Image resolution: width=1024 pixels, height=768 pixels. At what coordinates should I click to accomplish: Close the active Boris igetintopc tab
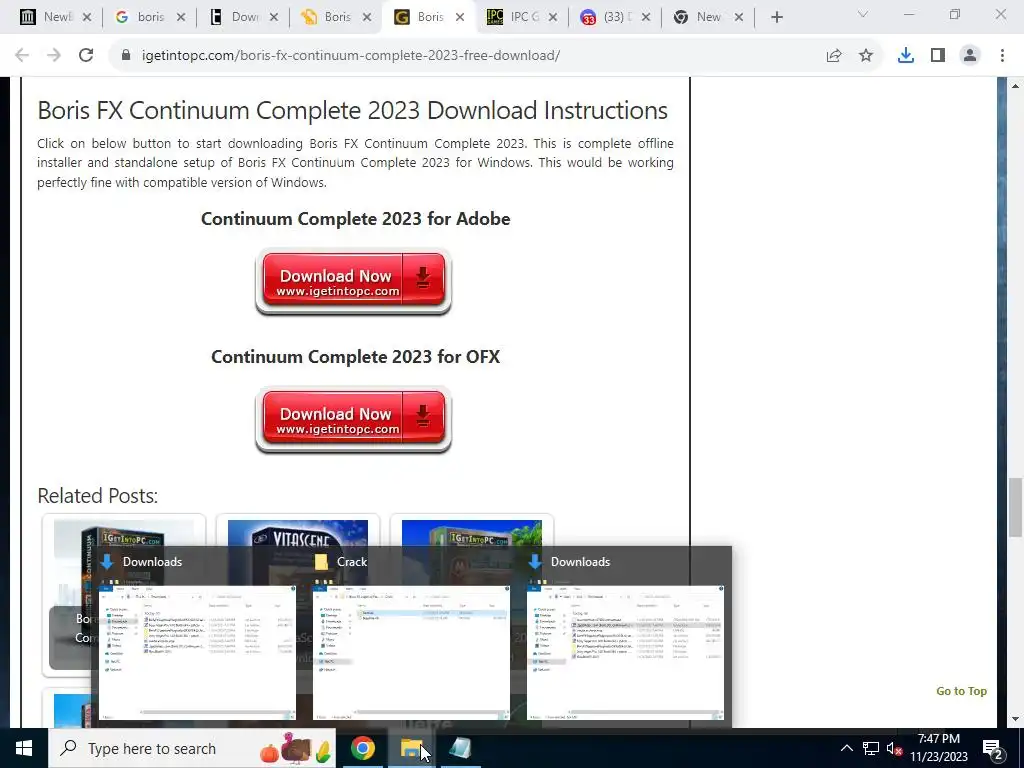(460, 17)
